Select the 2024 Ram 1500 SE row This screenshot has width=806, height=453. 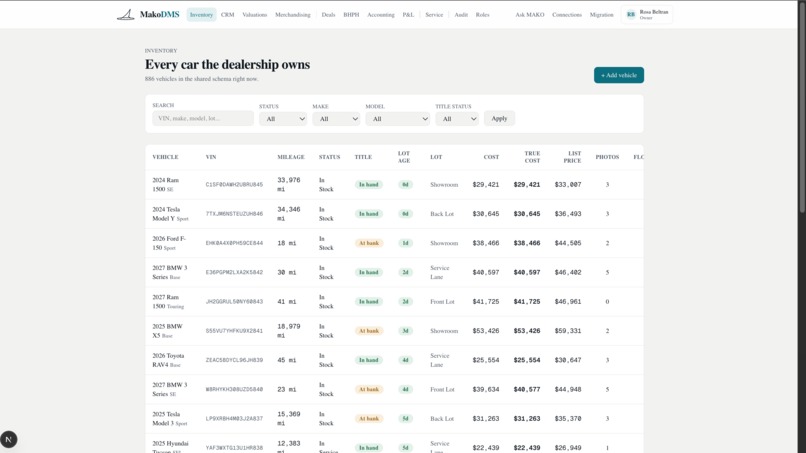(394, 185)
